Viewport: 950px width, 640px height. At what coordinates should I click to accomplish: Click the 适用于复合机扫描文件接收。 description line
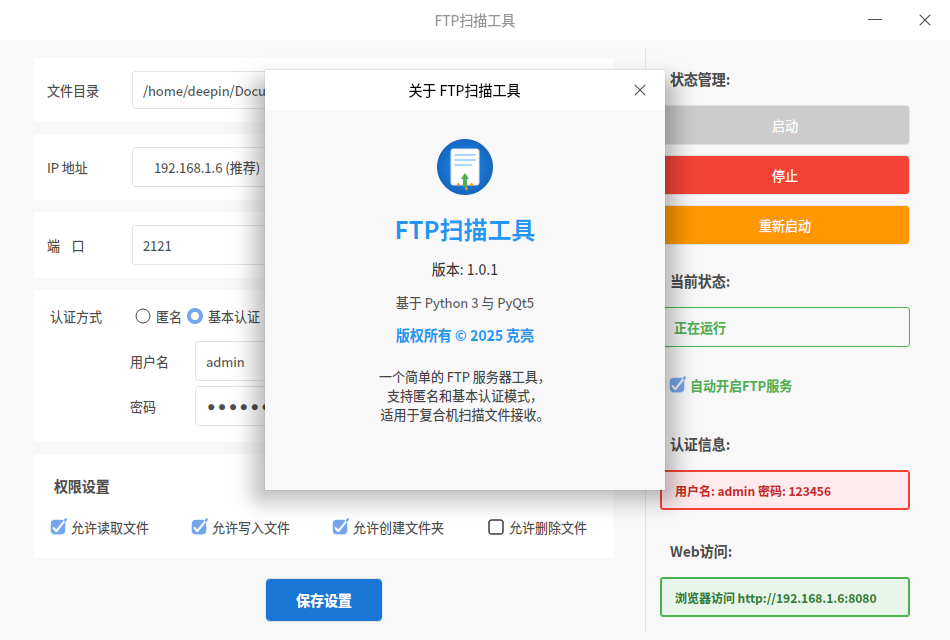click(462, 416)
